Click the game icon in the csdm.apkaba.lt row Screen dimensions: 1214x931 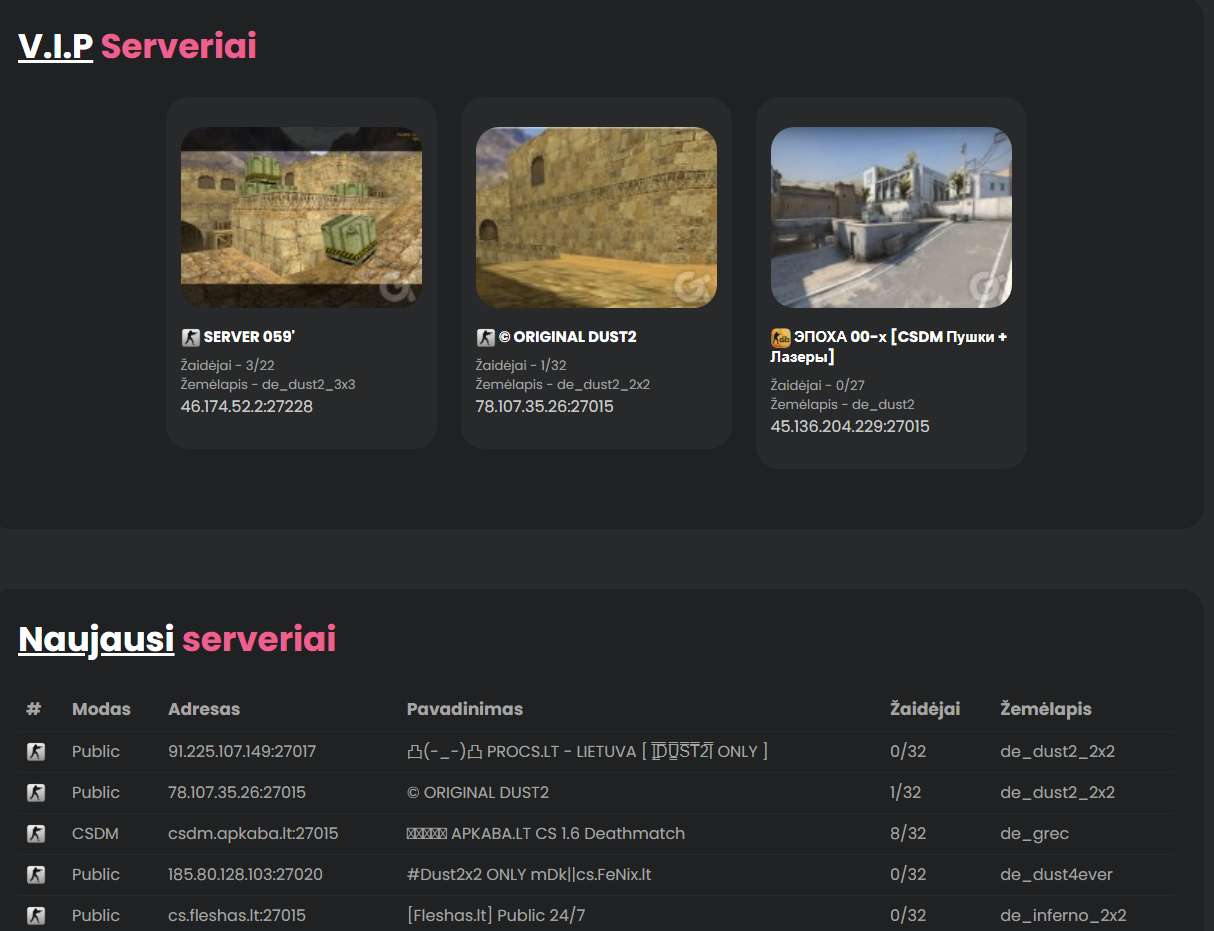coord(36,834)
